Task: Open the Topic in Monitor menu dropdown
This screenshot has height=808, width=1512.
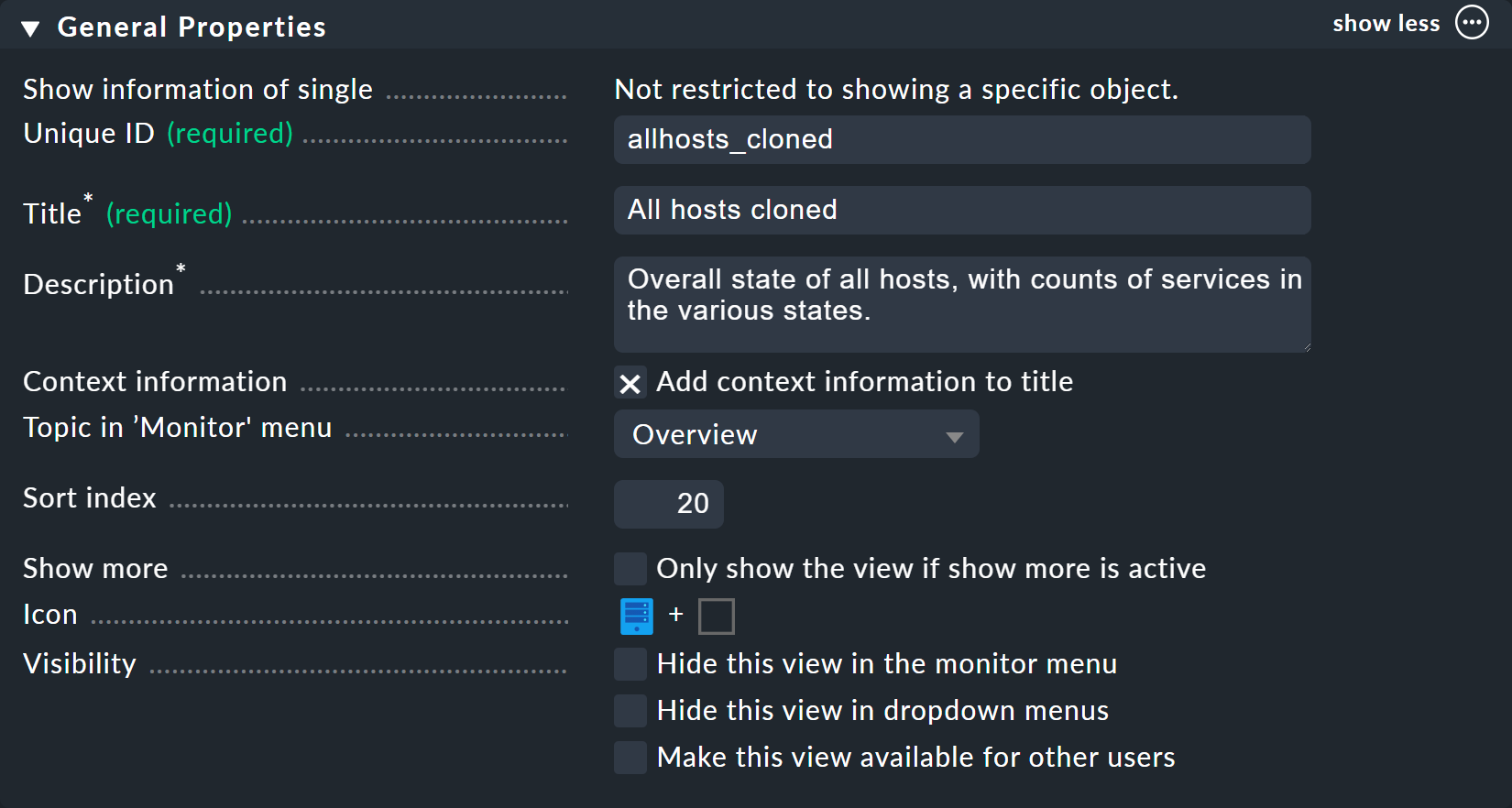Action: [x=795, y=434]
